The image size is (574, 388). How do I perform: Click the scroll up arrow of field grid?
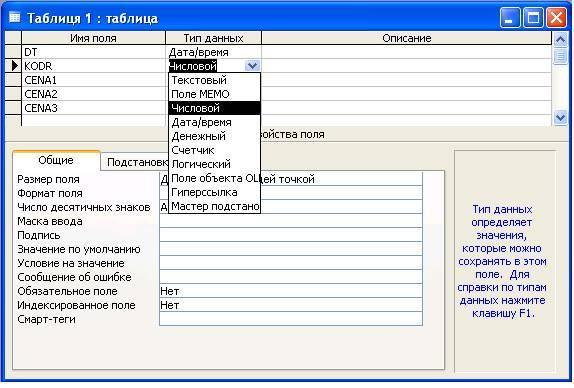(x=560, y=39)
